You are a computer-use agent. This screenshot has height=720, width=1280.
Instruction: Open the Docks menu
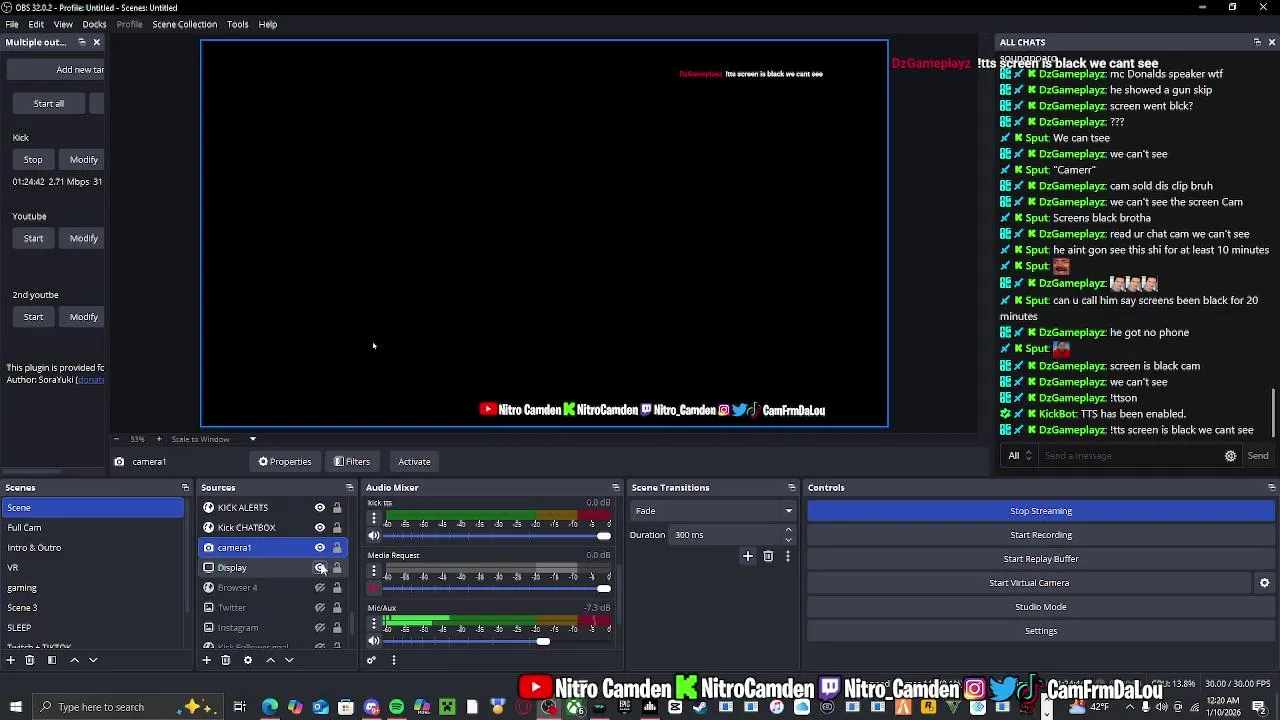[94, 24]
